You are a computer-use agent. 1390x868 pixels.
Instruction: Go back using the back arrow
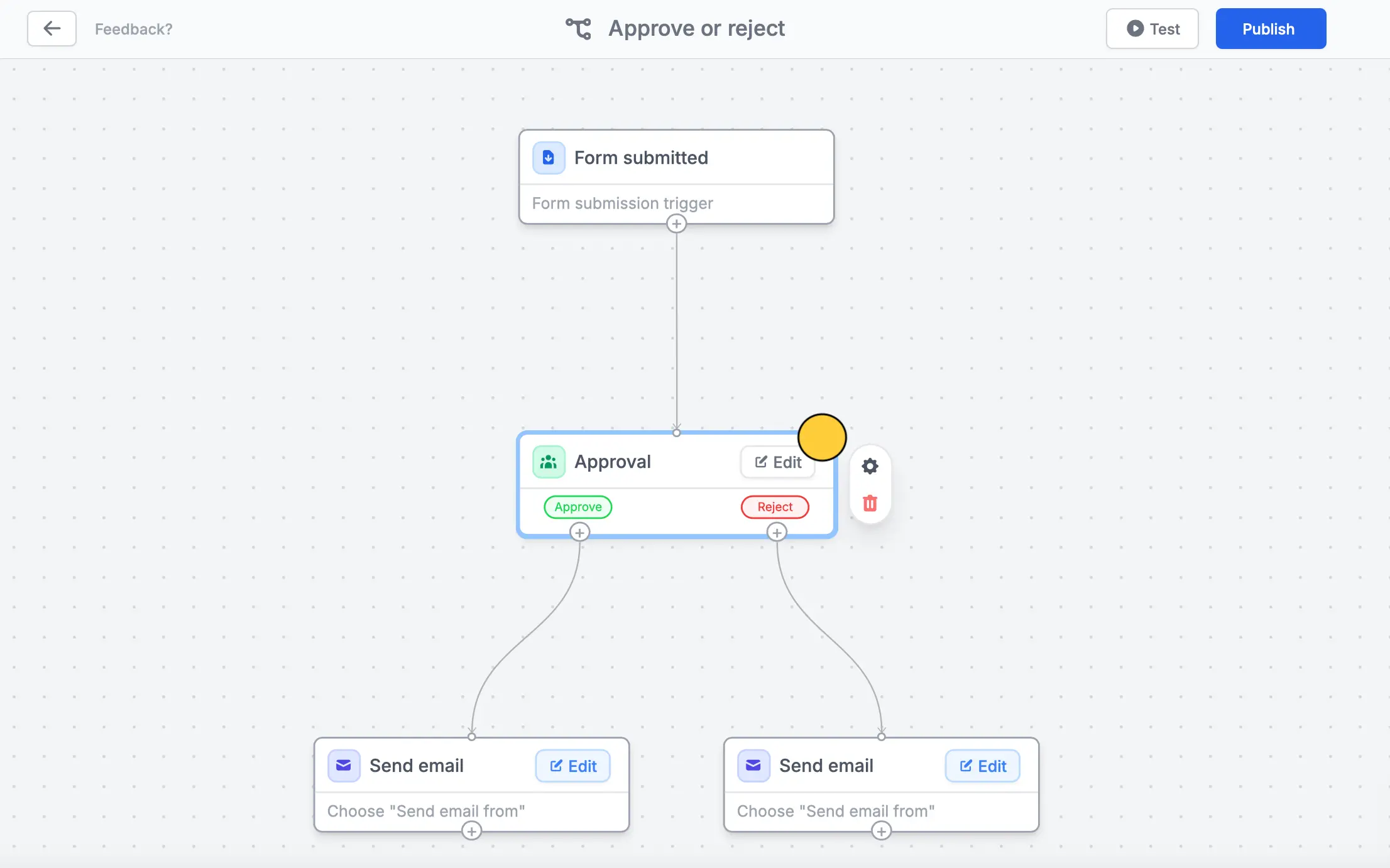[x=52, y=28]
